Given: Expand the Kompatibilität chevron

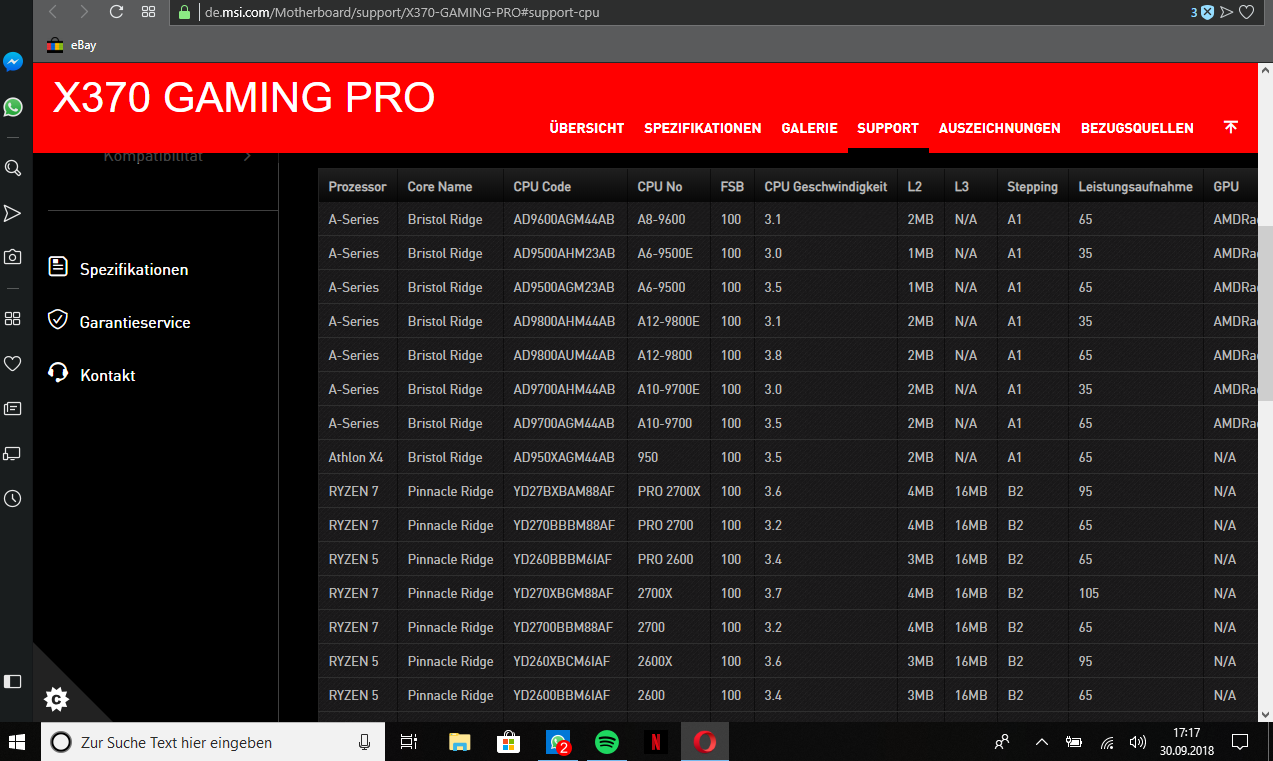Looking at the screenshot, I should (247, 156).
